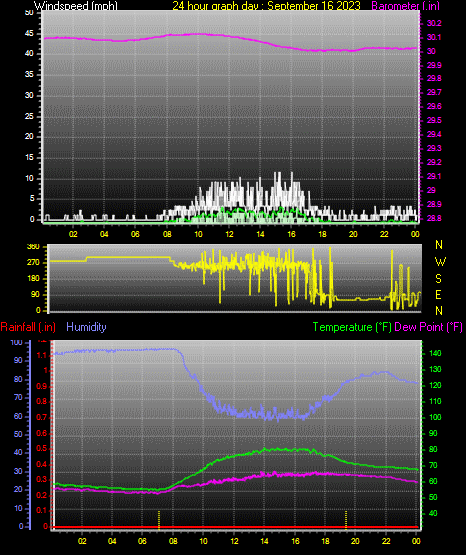Click 0.3 on the red rainfall axis

pyautogui.click(x=42, y=480)
